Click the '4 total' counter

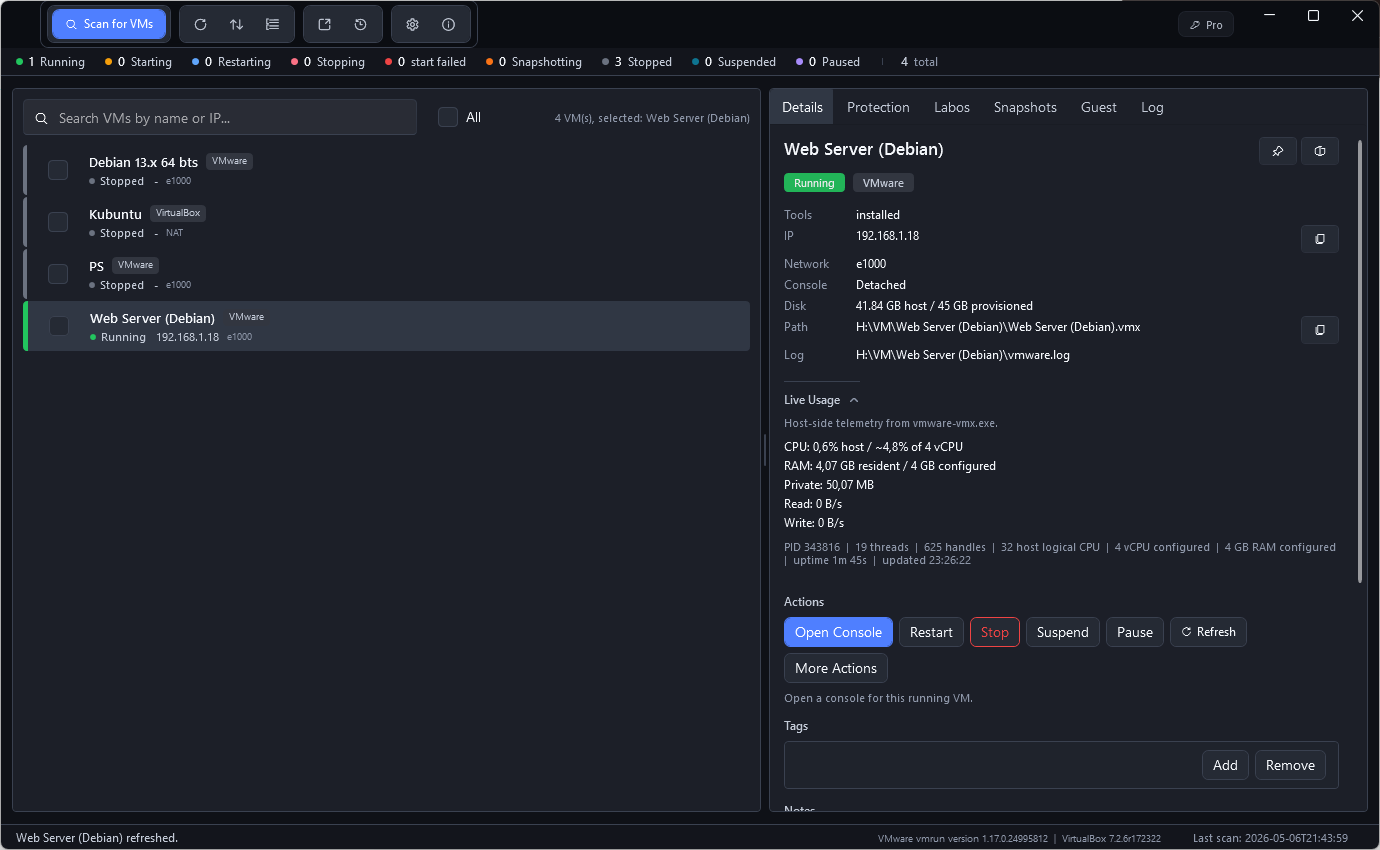pyautogui.click(x=919, y=62)
